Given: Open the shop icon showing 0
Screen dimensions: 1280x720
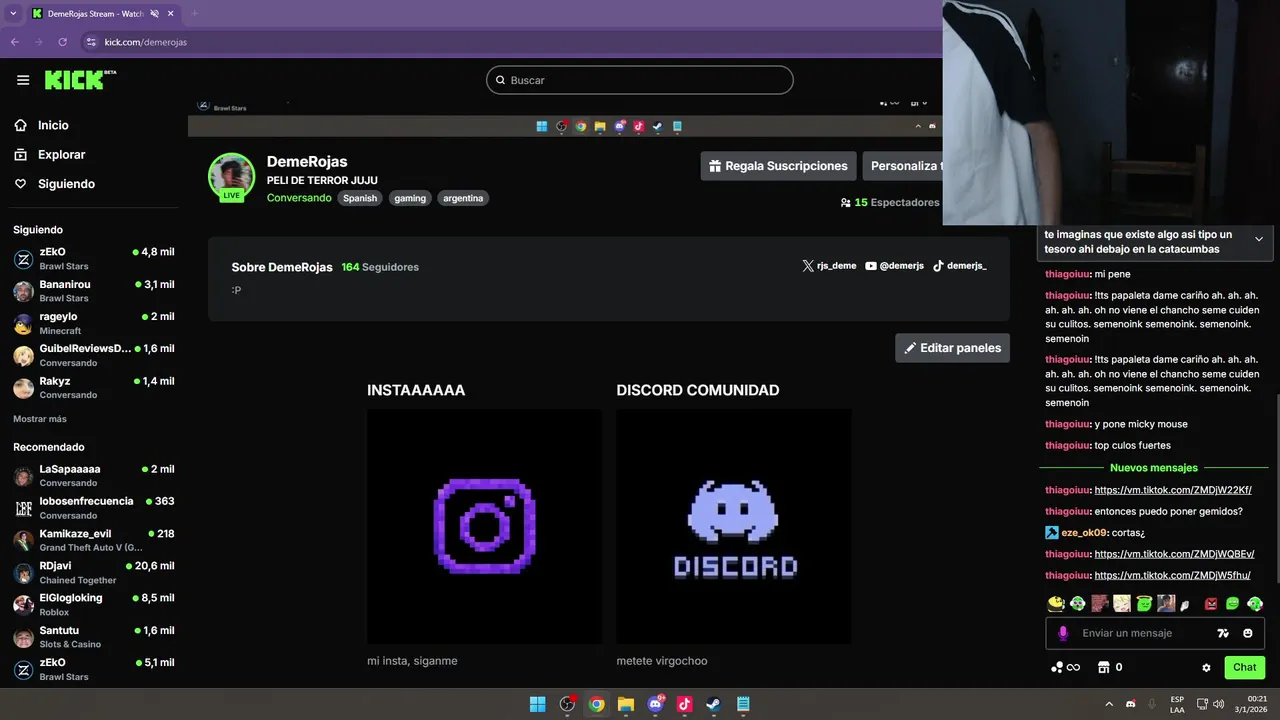Looking at the screenshot, I should click(1109, 667).
